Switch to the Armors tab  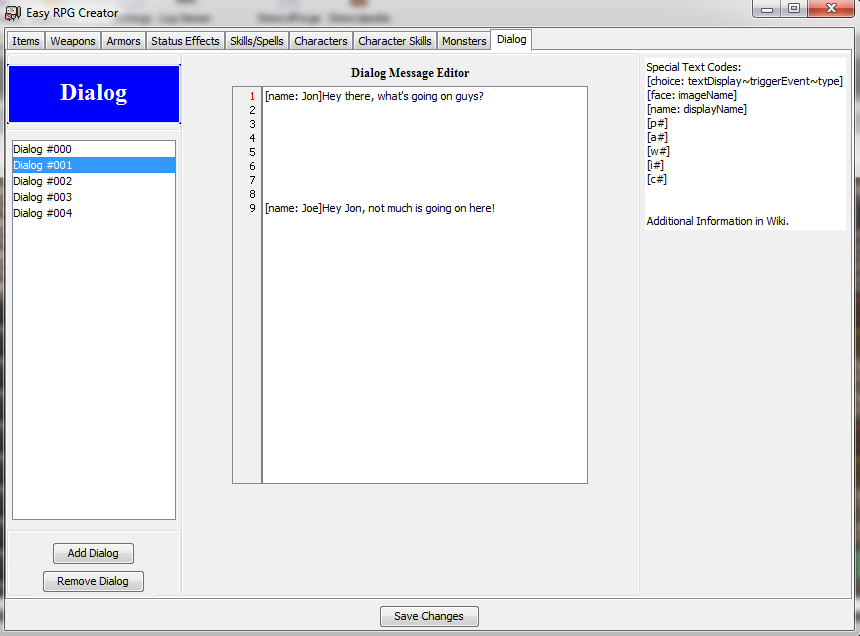[123, 40]
